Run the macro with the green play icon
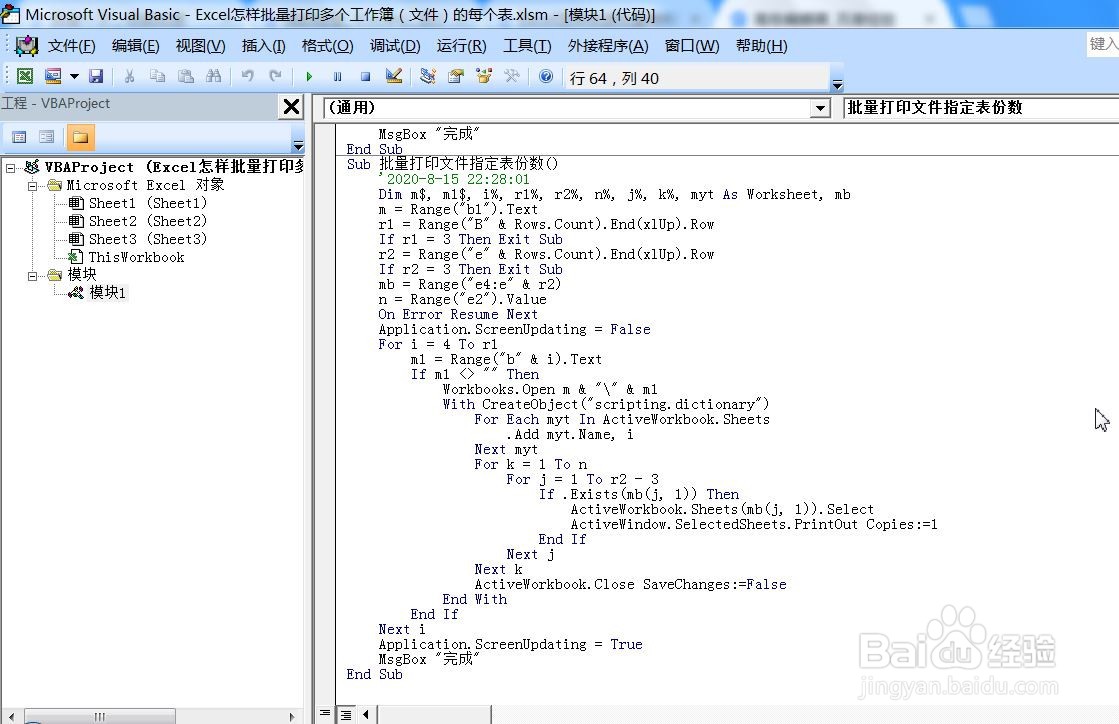 [309, 76]
